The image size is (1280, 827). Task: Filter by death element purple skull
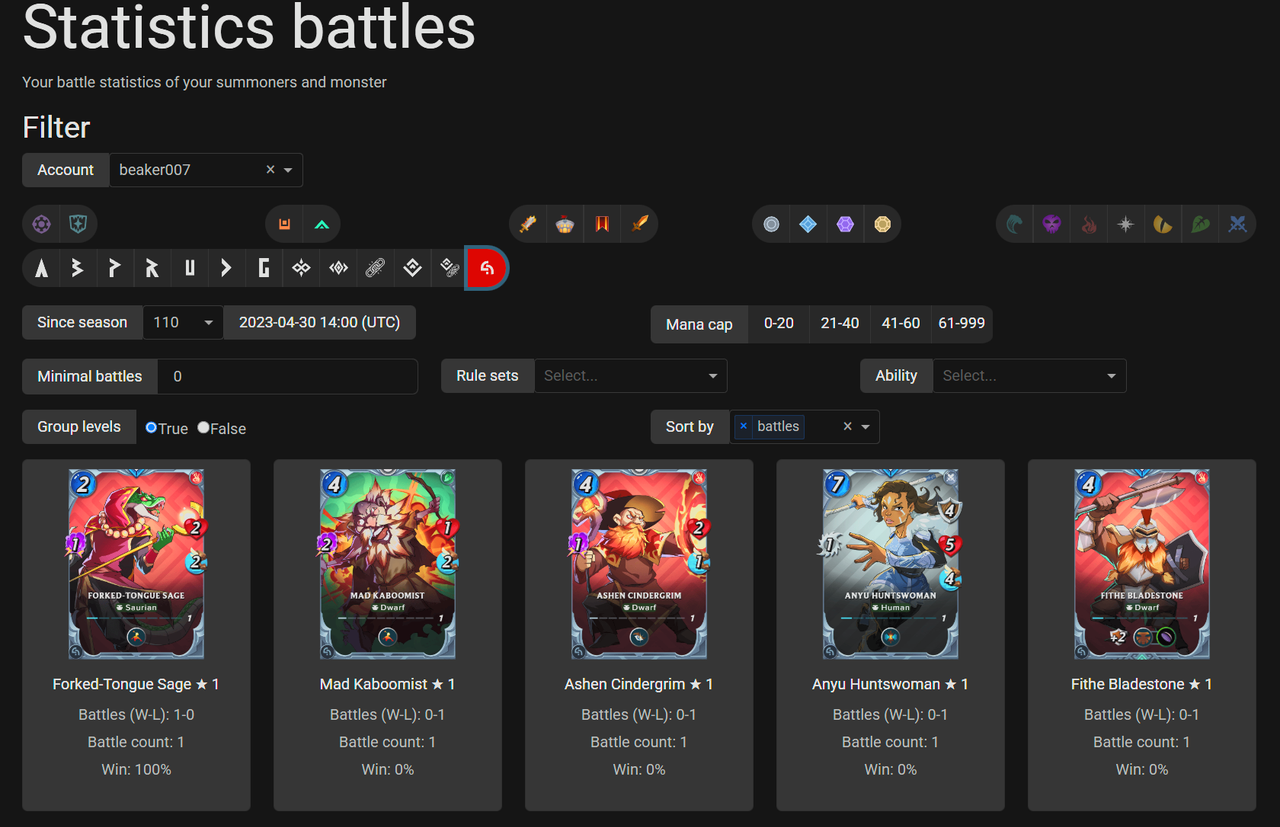tap(1052, 224)
